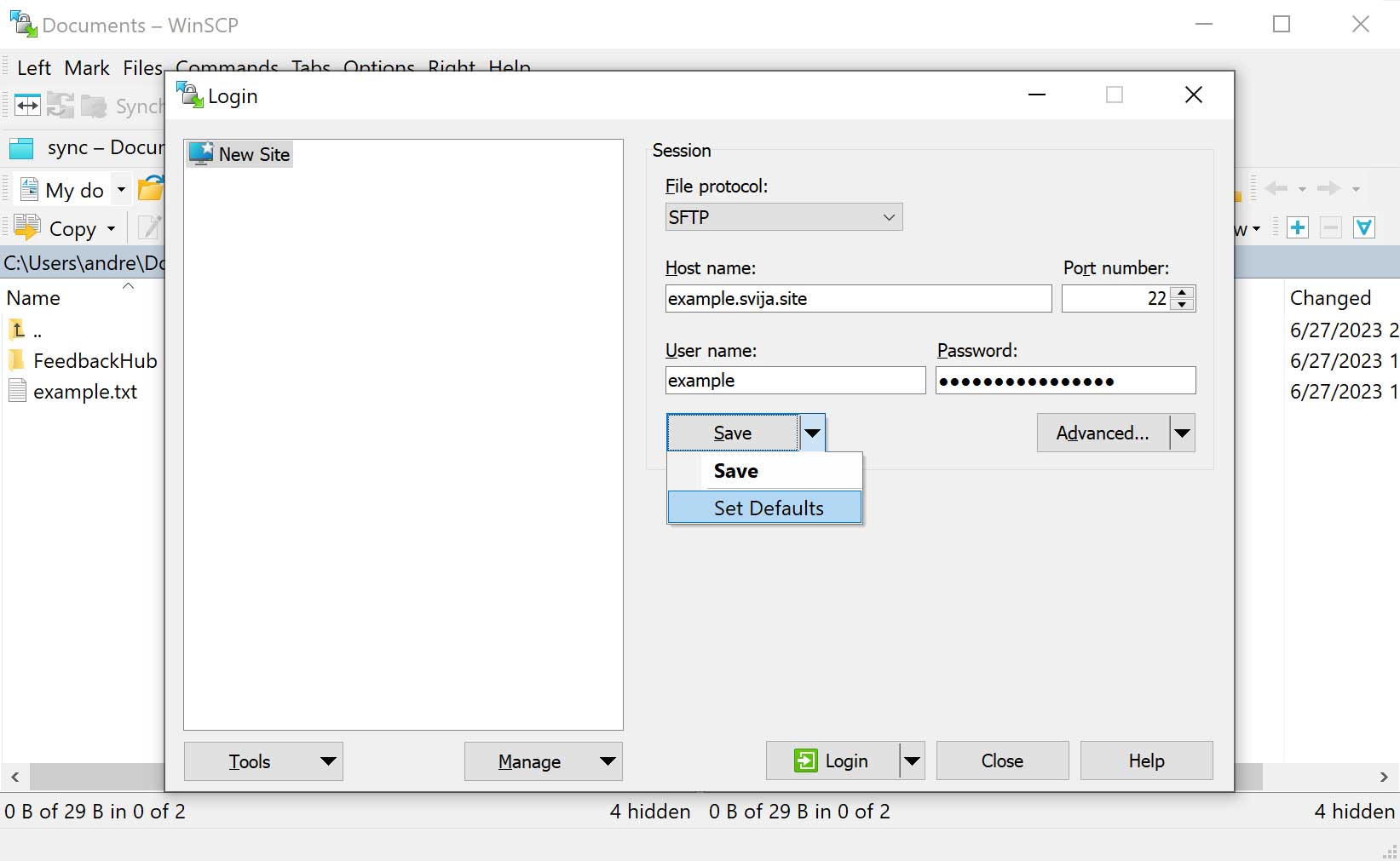Click the parent directory up-arrow folder icon
Viewport: 1400px width, 861px height.
coord(18,330)
